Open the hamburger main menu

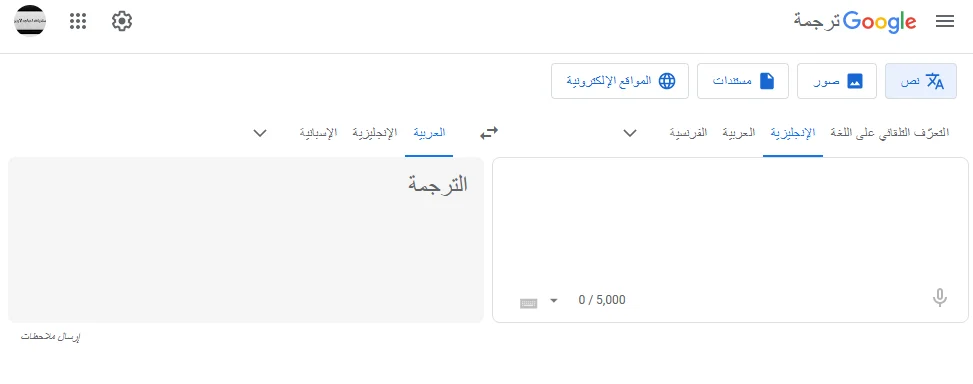(x=944, y=22)
